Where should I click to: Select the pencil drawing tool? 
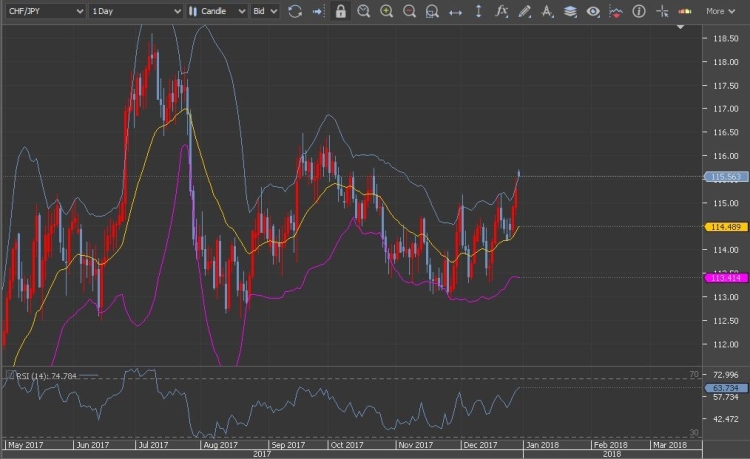coord(524,12)
